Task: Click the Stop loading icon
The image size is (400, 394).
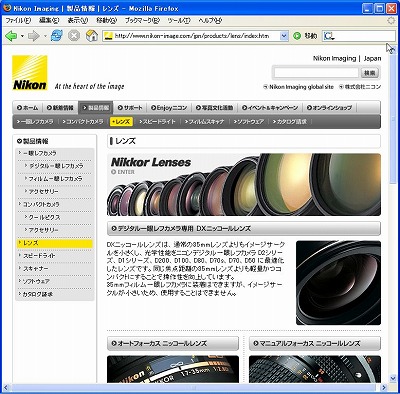Action: click(74, 36)
